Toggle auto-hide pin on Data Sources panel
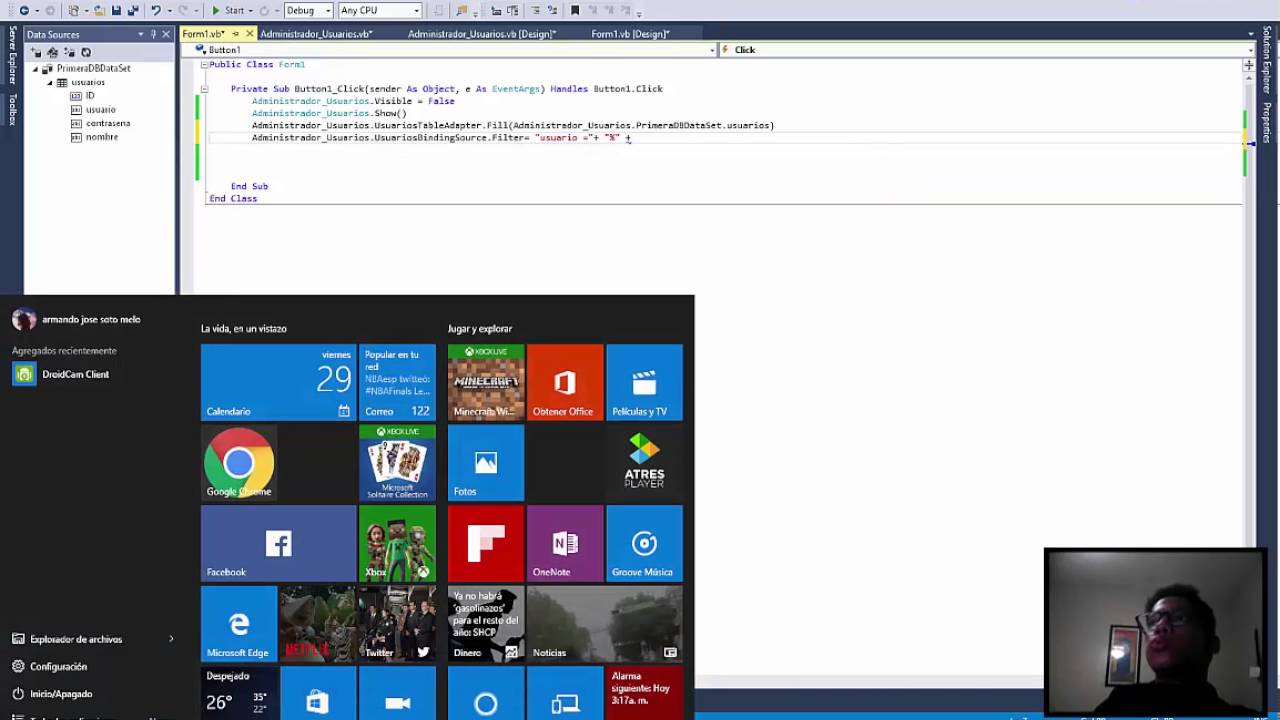This screenshot has width=1280, height=720. [153, 34]
